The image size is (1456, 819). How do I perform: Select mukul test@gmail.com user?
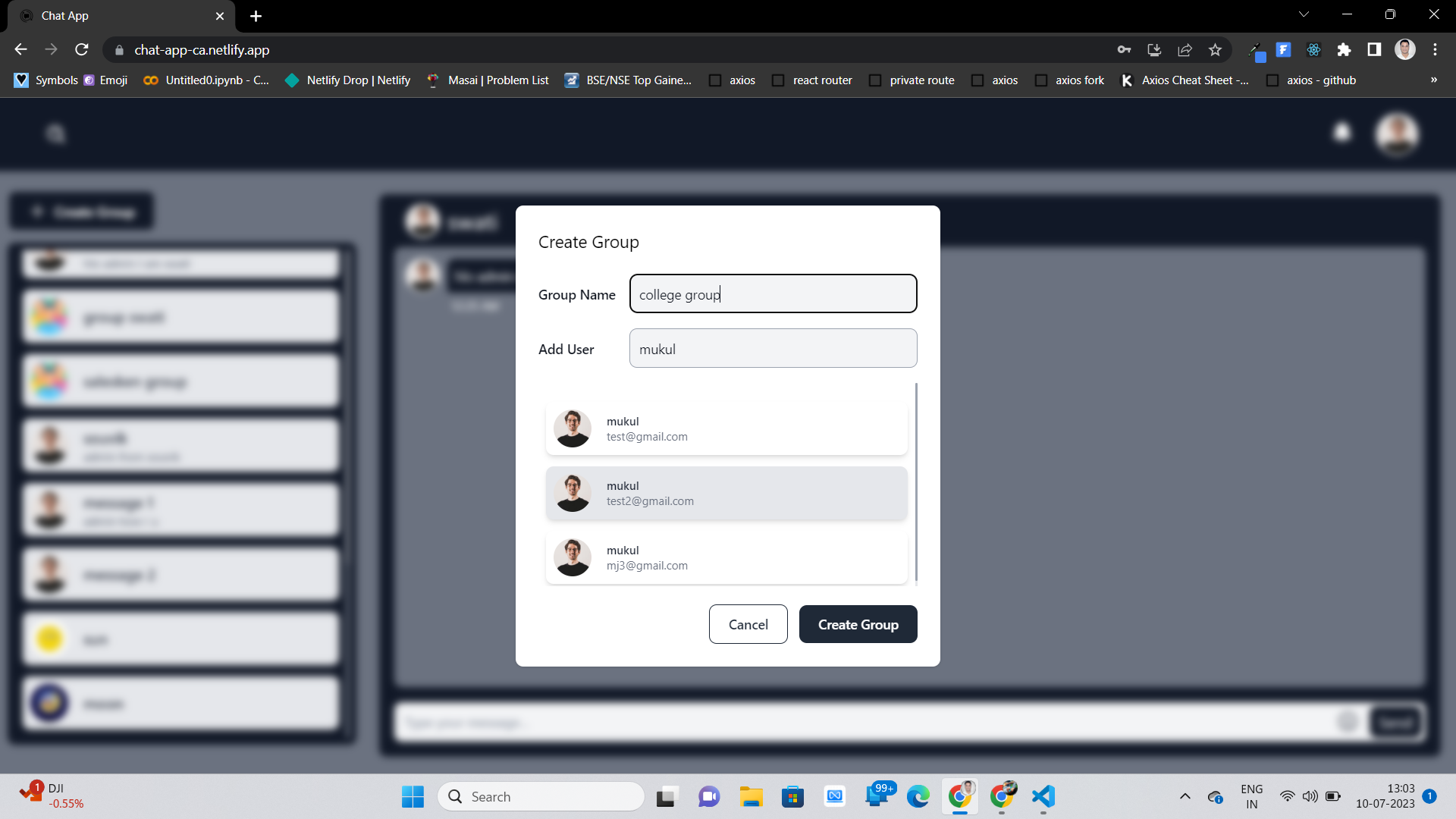pos(726,428)
